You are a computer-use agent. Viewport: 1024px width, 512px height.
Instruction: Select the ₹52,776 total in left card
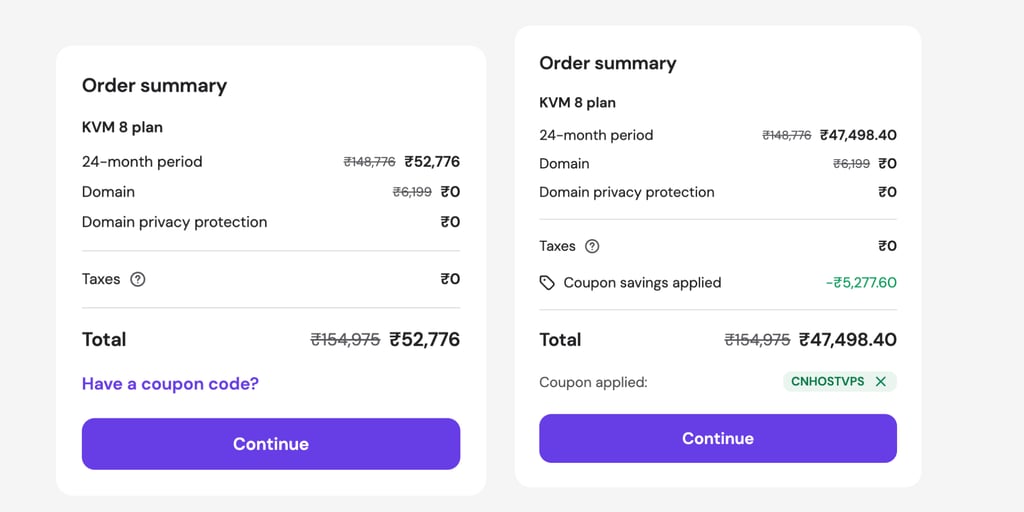[x=424, y=340]
